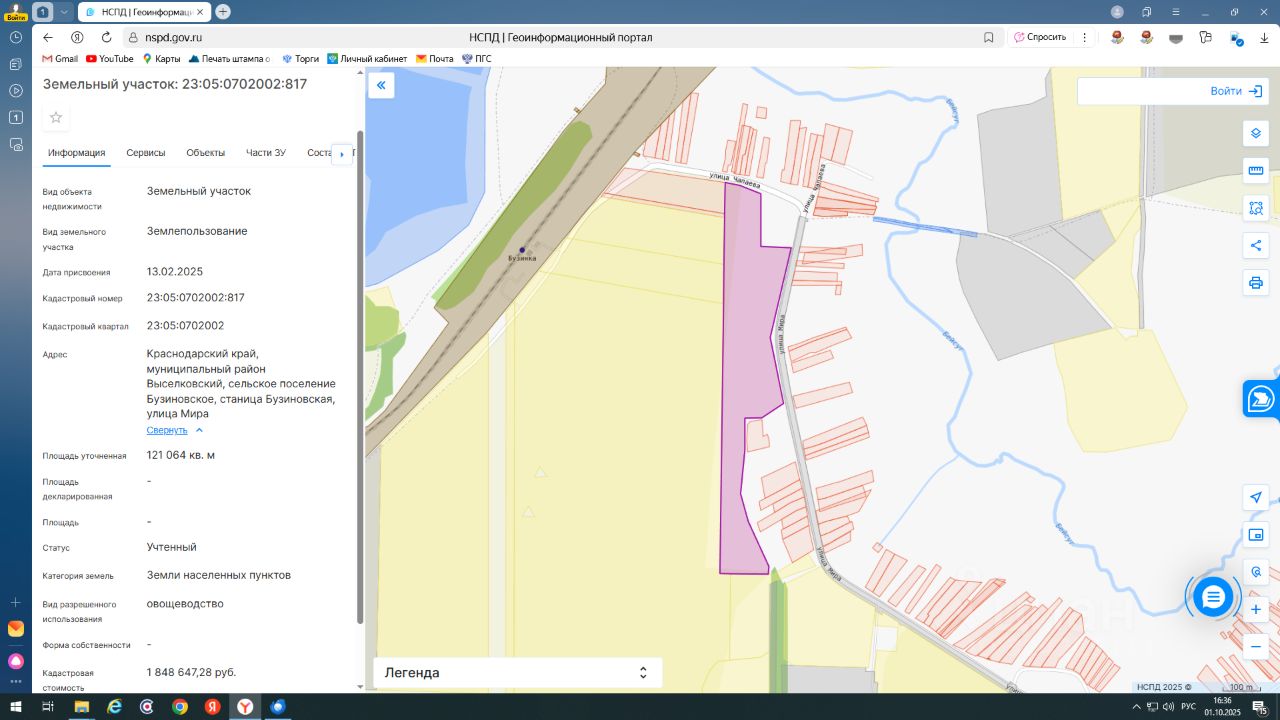
Task: Open the Личный кабинет bookmark
Action: click(367, 59)
